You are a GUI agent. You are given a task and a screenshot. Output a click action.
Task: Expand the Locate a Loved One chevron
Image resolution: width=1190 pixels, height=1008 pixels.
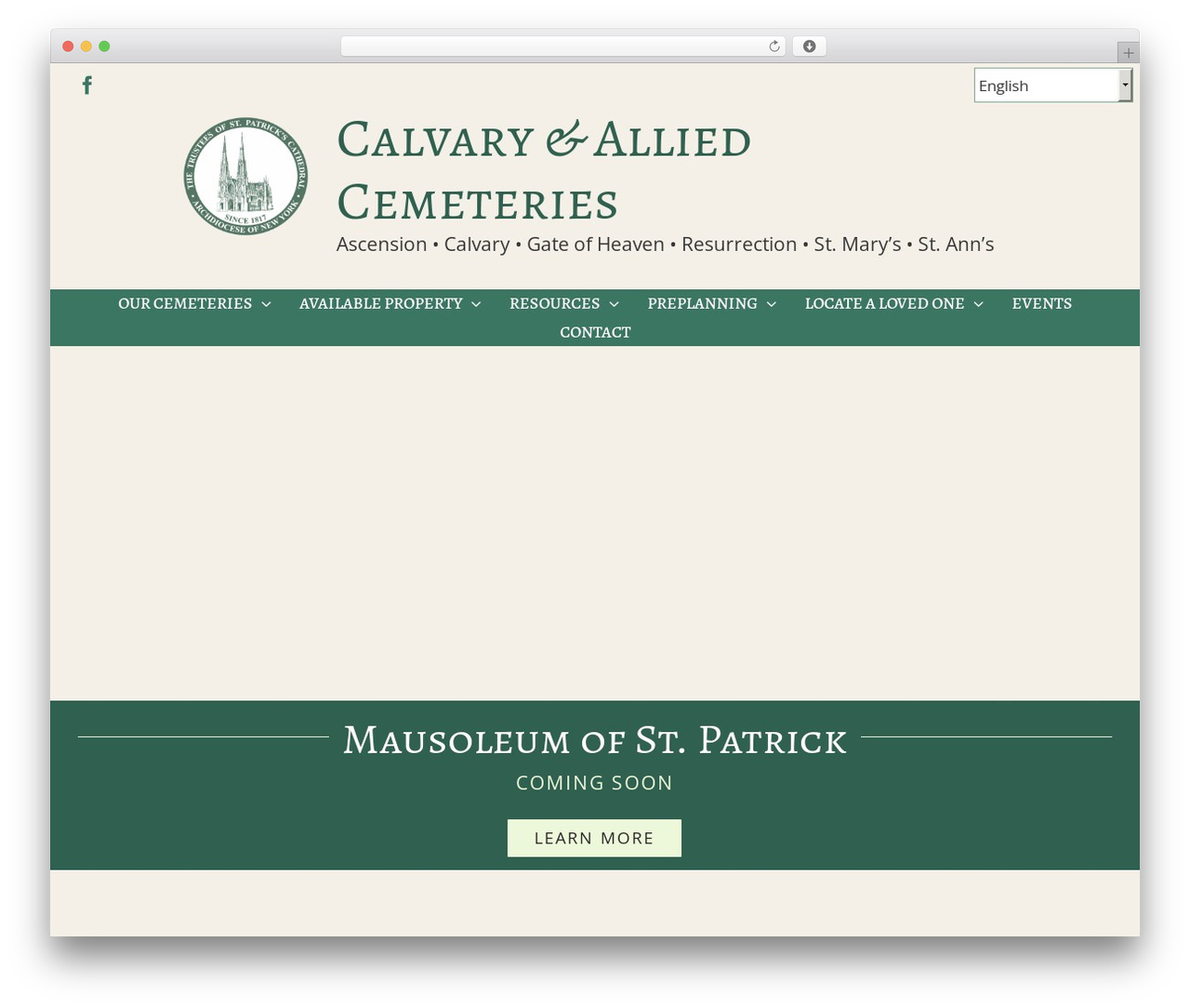[x=978, y=304]
